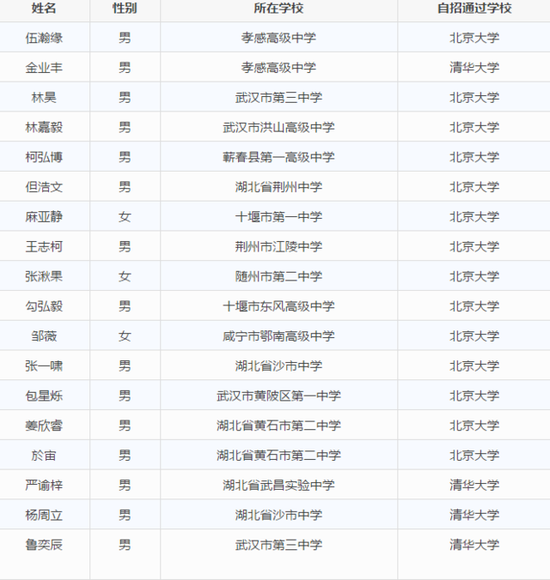
Task: Click 湖北省沙市中学 in 张一啸's row
Action: (x=279, y=366)
